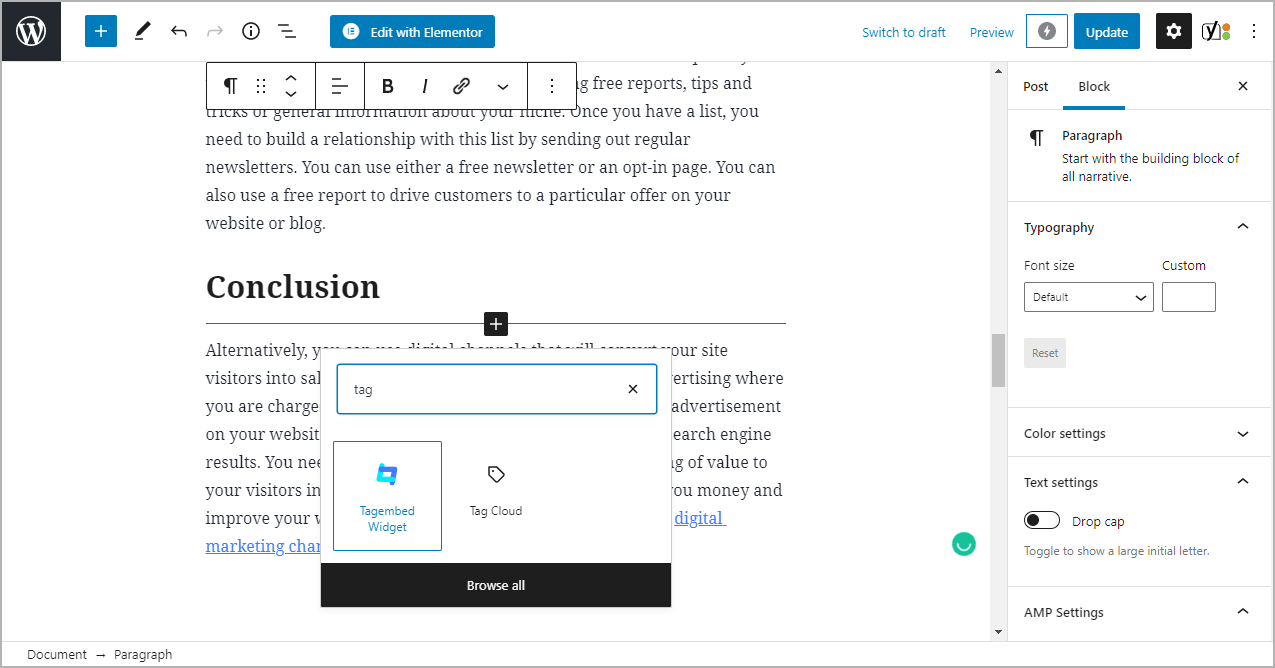
Task: Insert the Tagembed Widget block
Action: (x=387, y=496)
